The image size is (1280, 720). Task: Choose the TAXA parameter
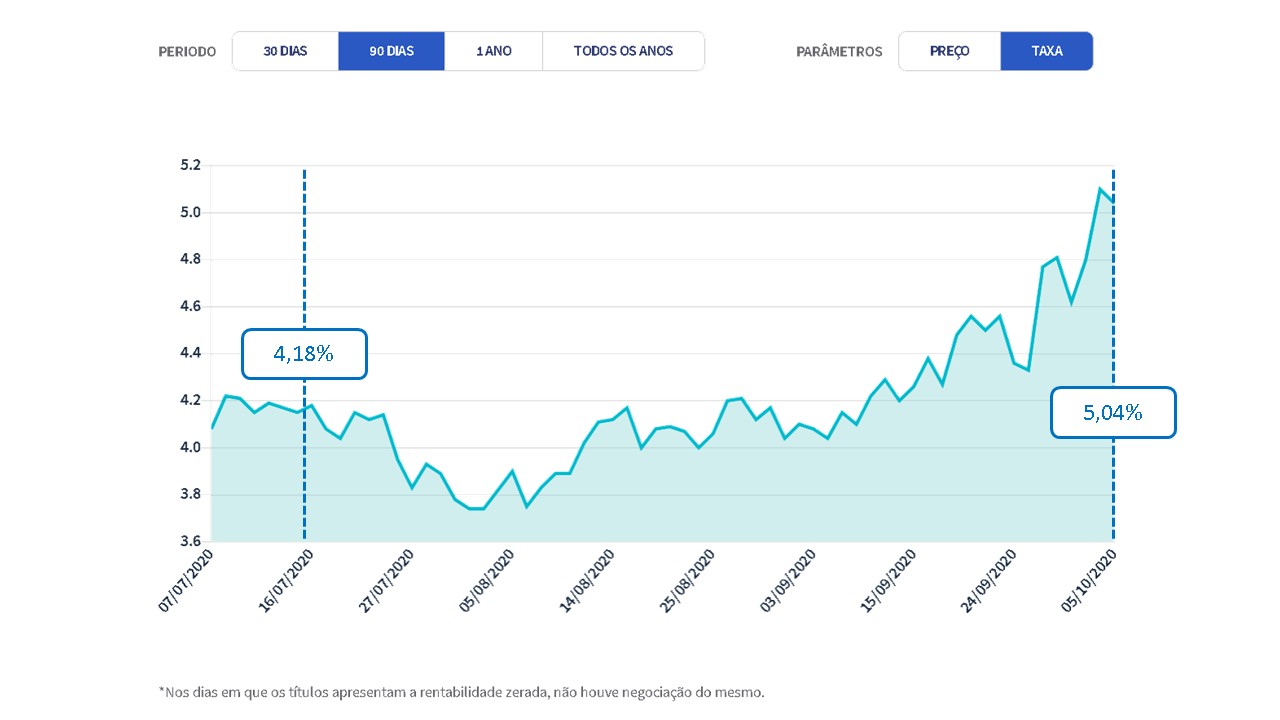[1047, 51]
